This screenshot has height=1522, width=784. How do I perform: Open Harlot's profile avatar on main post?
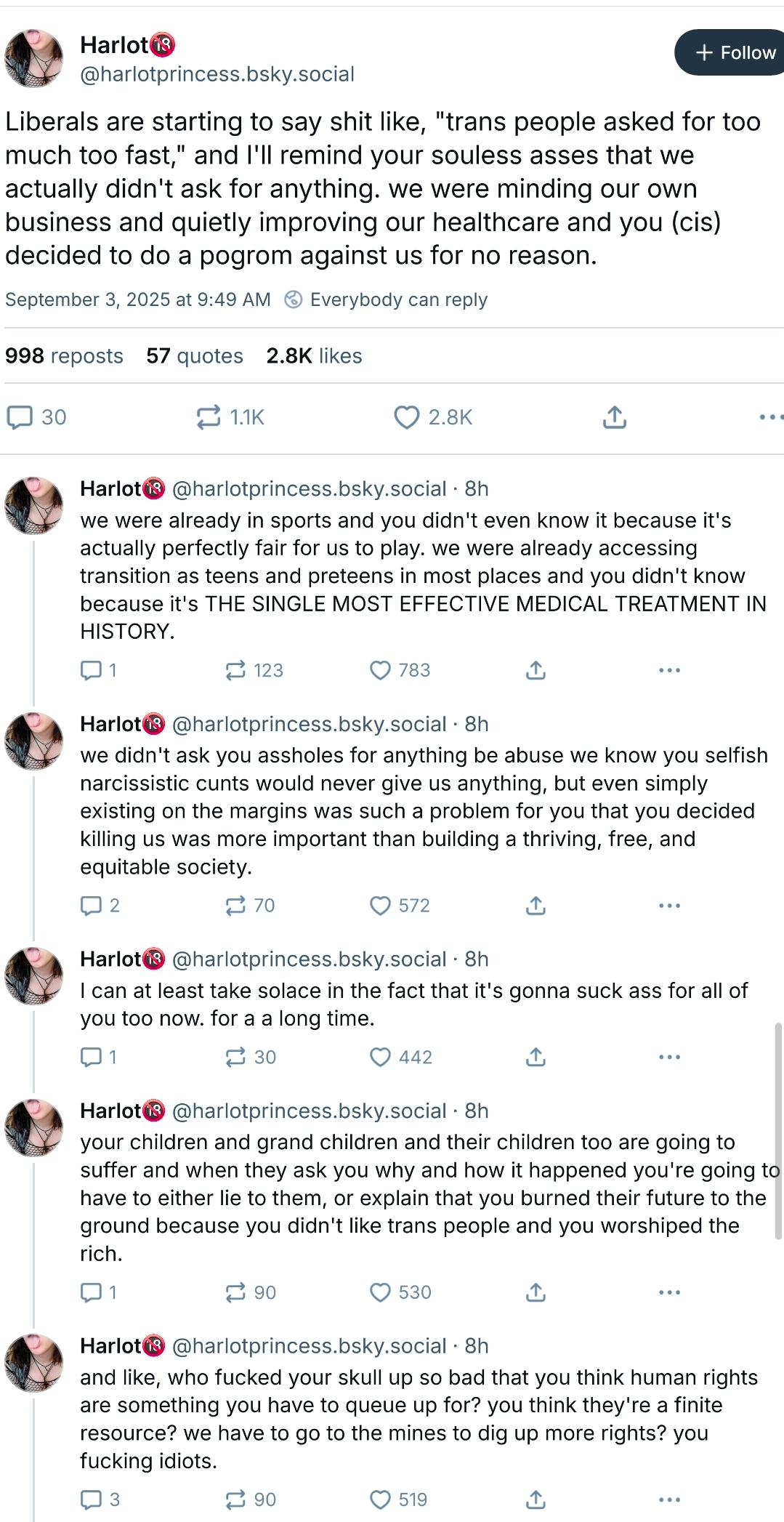pyautogui.click(x=34, y=58)
